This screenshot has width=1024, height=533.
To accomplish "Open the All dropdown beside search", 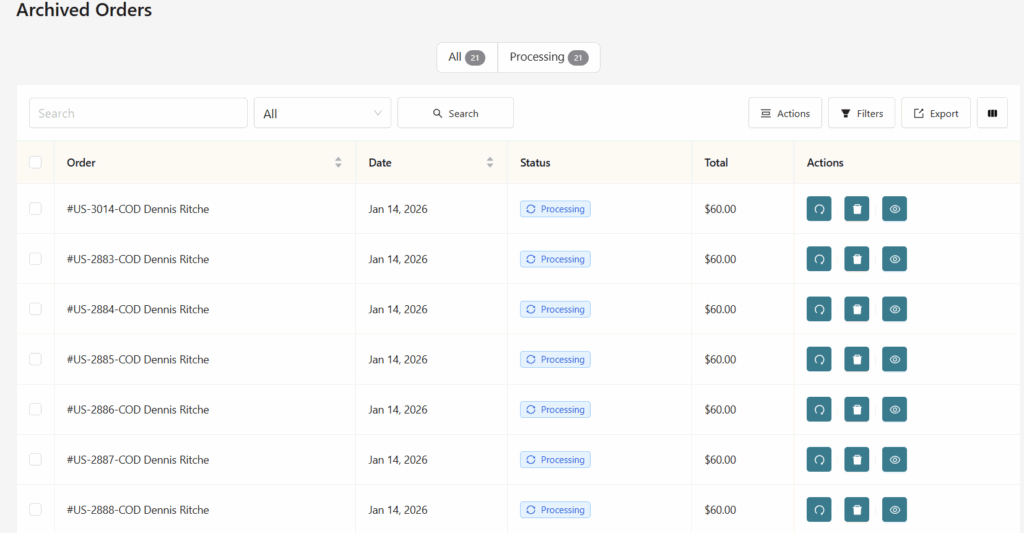I will coord(322,113).
